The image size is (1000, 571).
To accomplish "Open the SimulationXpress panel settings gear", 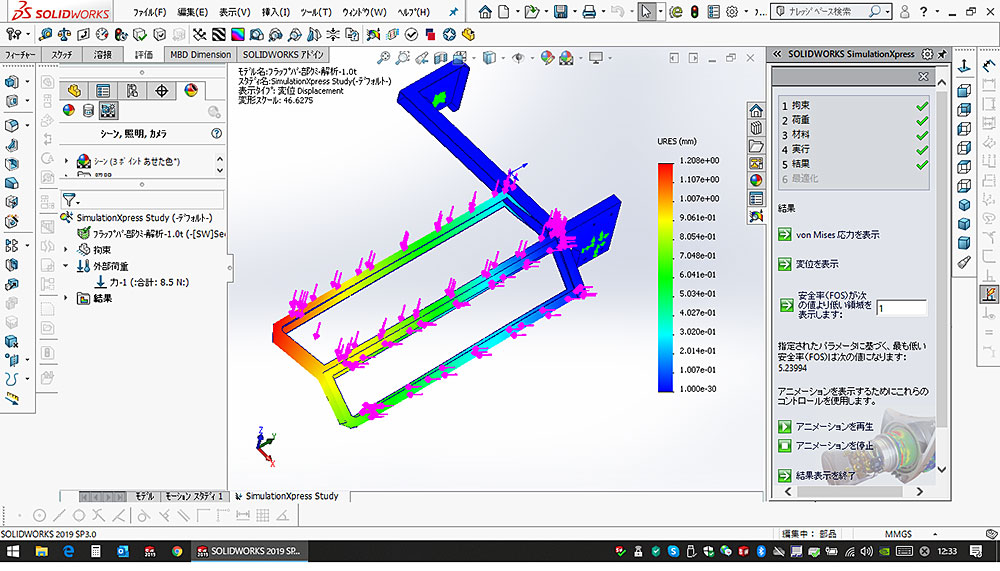I will tap(927, 54).
